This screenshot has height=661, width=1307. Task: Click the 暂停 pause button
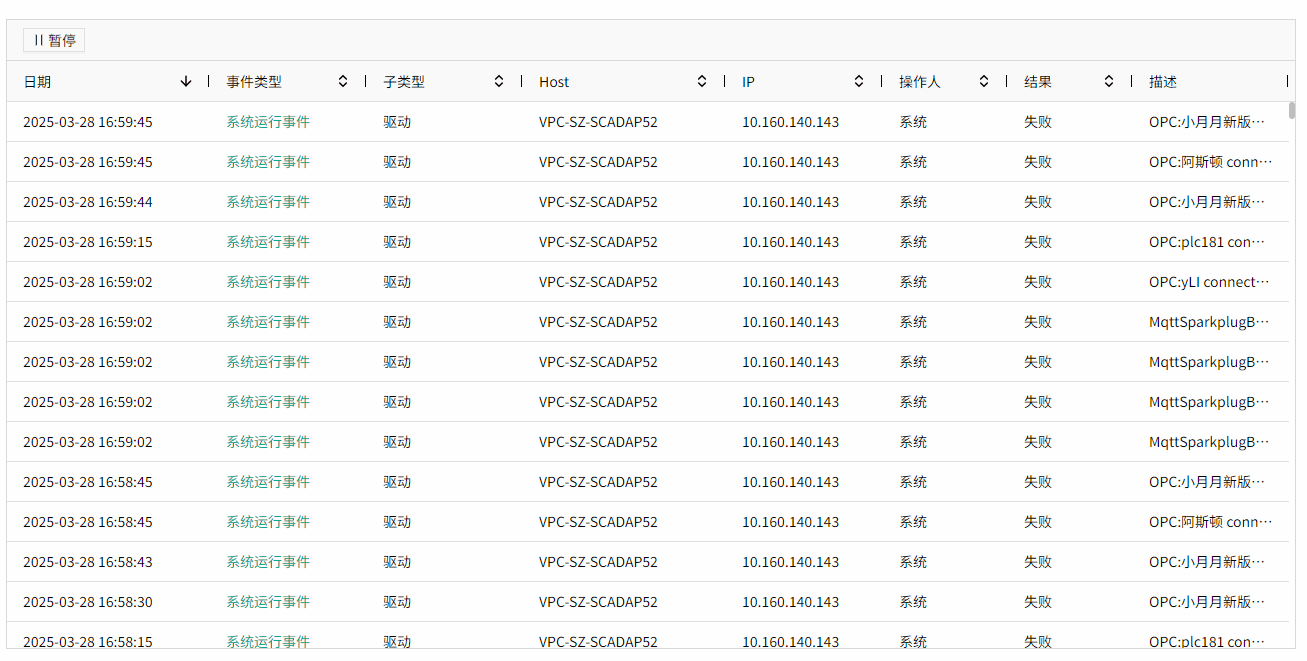click(54, 40)
